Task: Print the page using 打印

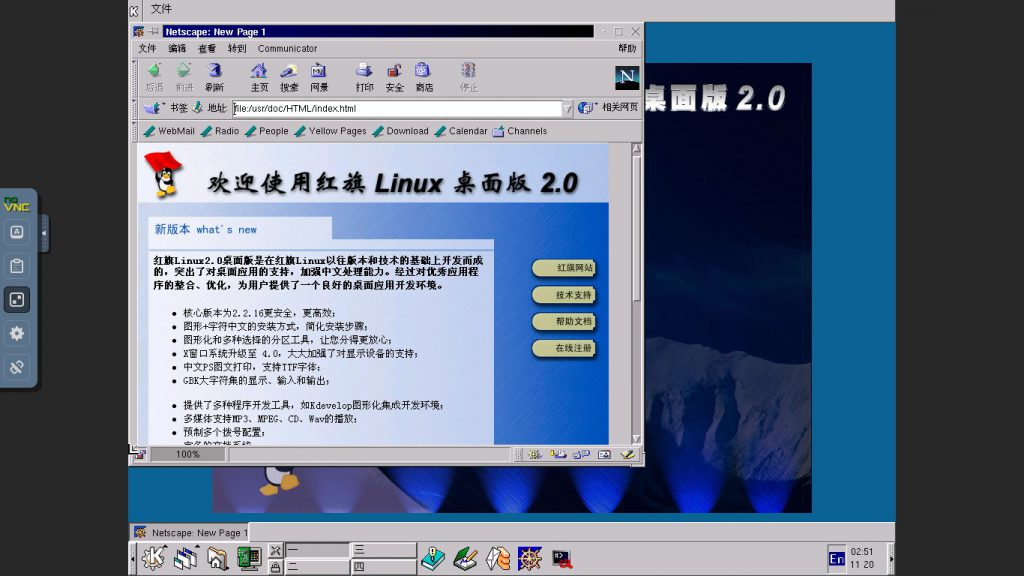Action: coord(364,77)
